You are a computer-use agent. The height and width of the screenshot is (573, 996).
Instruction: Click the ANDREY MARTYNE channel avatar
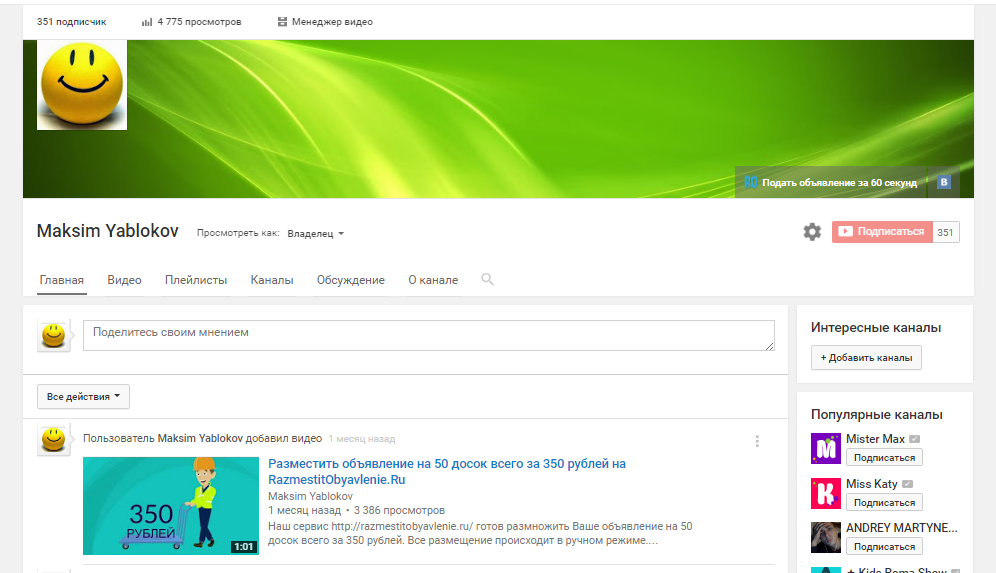(x=825, y=537)
